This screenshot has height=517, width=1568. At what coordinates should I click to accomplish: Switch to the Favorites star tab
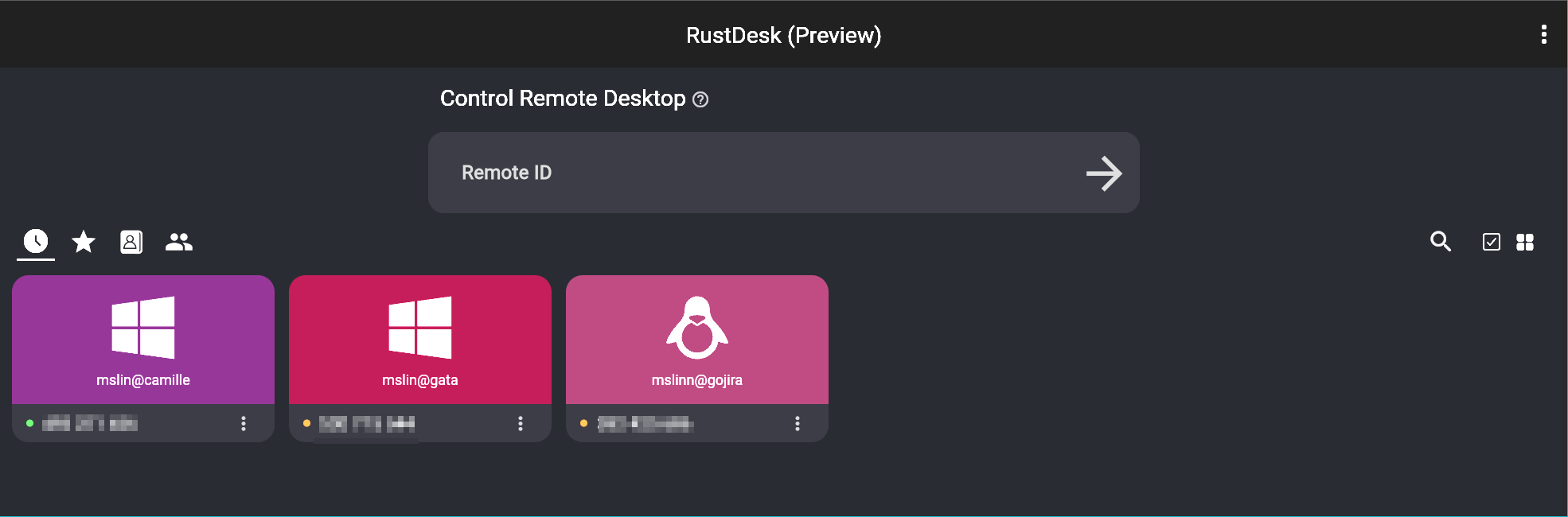point(84,241)
